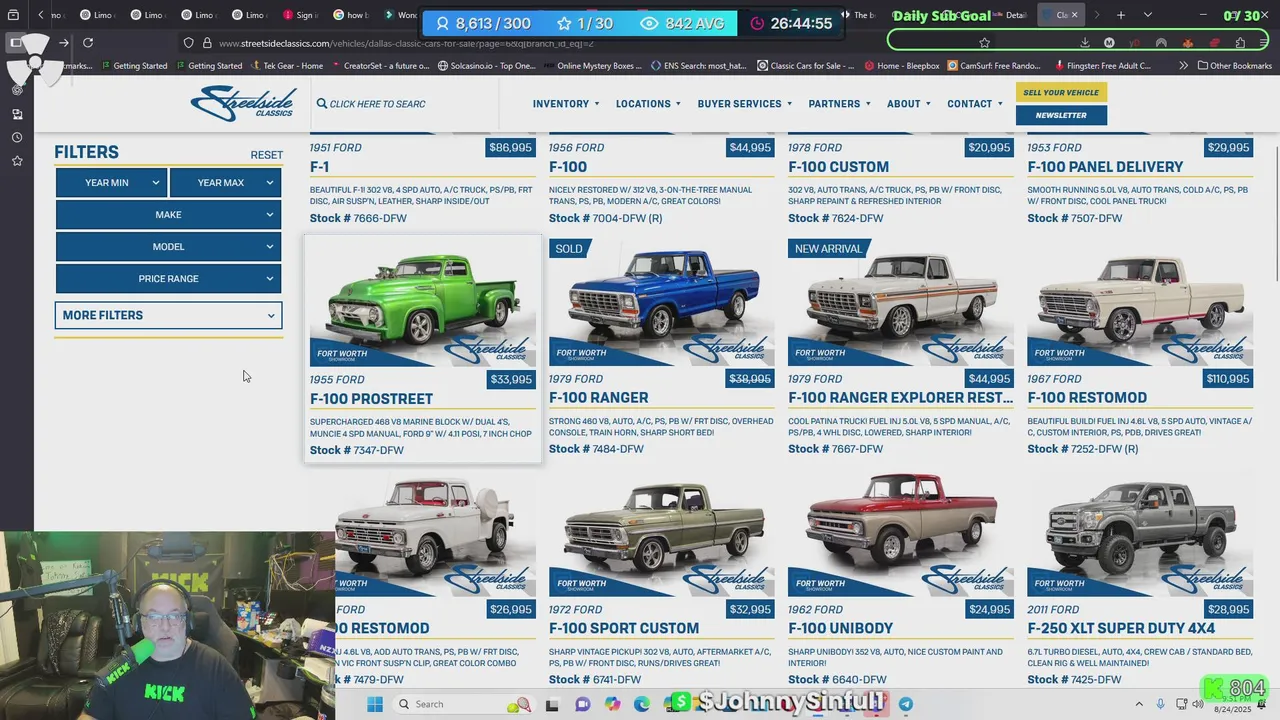Open the Home - Bleepbox bookmark
Image resolution: width=1280 pixels, height=720 pixels.
click(x=900, y=66)
